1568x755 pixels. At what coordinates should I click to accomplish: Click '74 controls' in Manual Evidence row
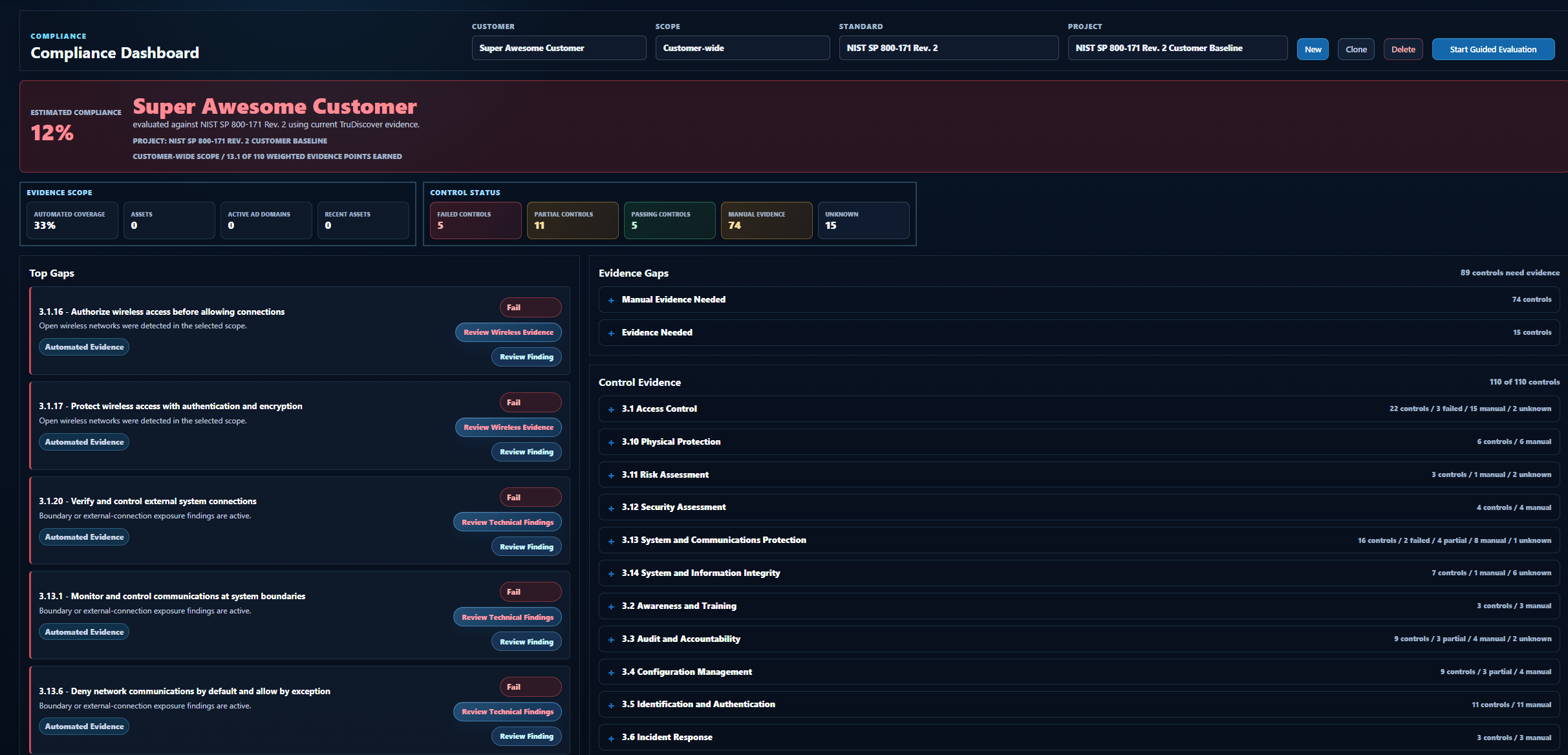point(1532,299)
